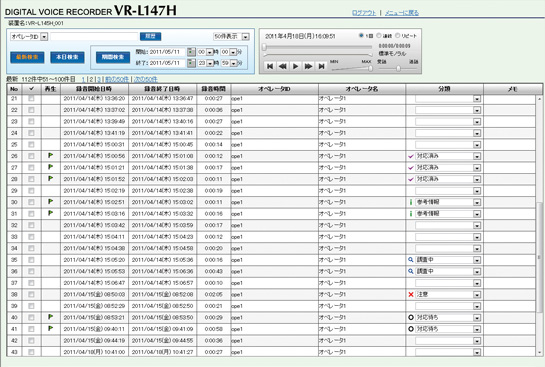Open the オペレータID search field dropdown
Viewport: 545px width, 367px height.
pos(44,36)
